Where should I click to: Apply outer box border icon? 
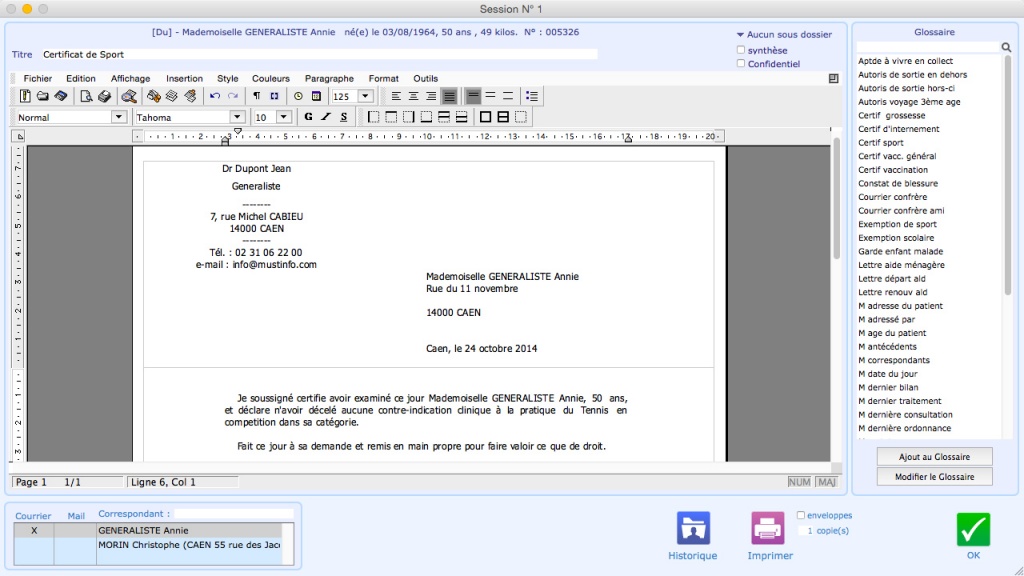coord(485,117)
